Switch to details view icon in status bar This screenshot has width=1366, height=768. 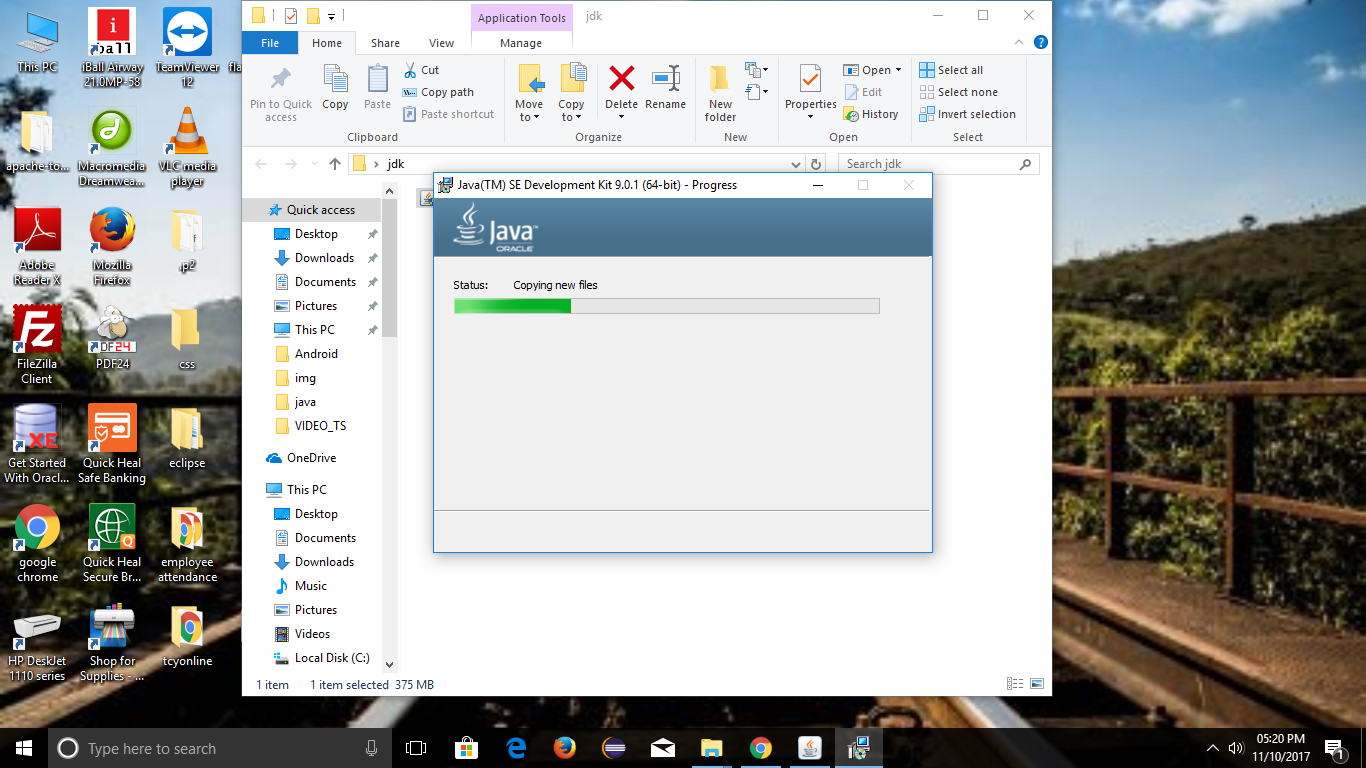pos(1015,684)
